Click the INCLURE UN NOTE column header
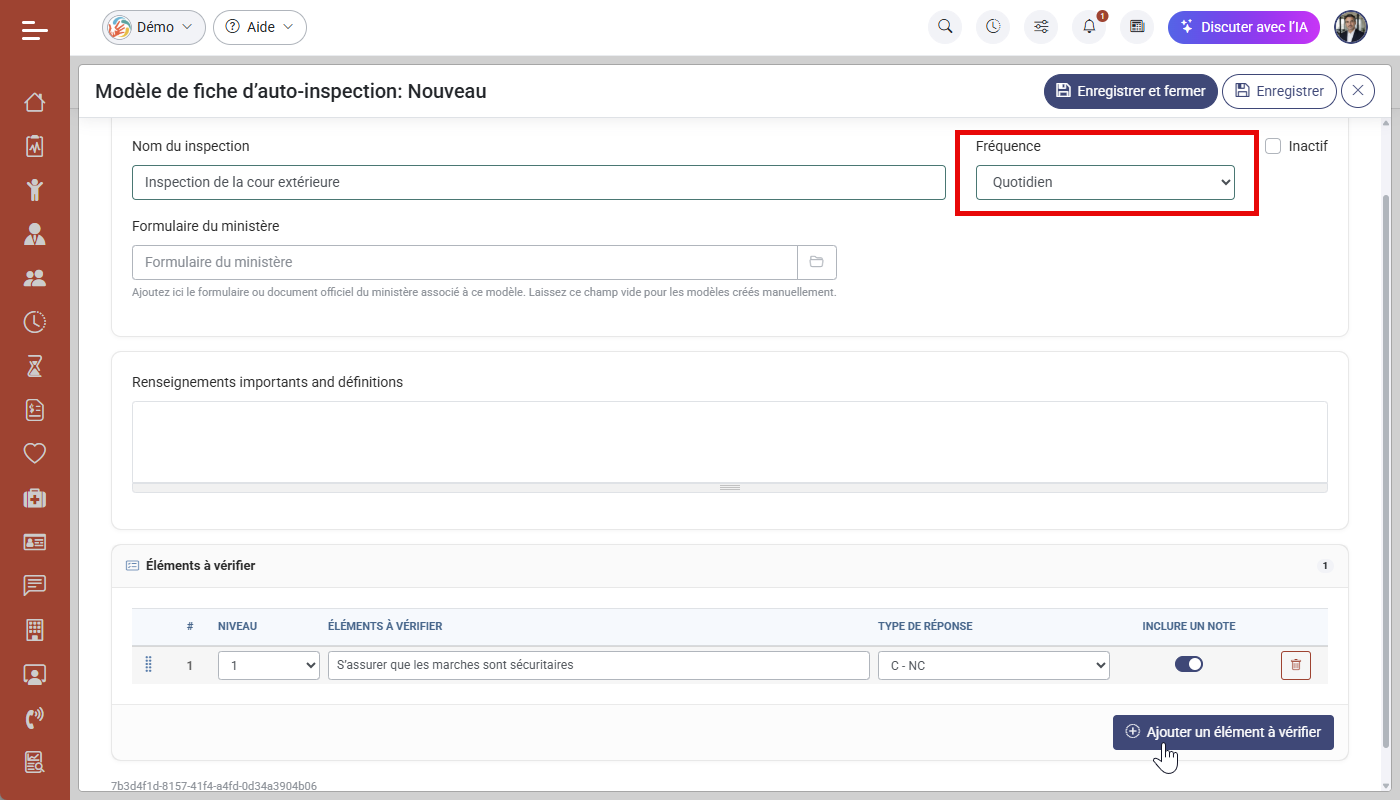The width and height of the screenshot is (1400, 800). coord(1189,626)
